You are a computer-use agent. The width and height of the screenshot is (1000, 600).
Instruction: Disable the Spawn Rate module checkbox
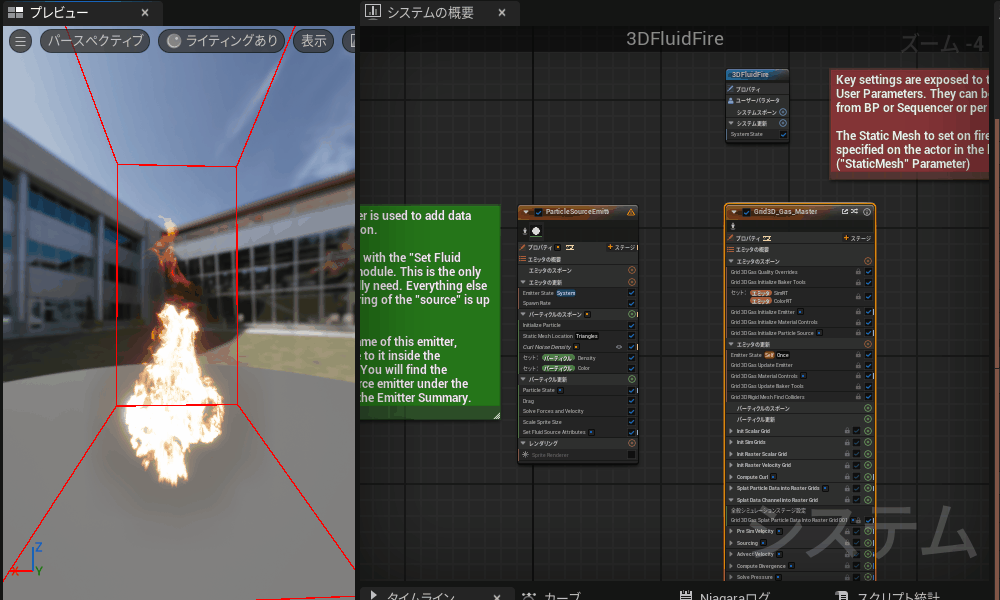[x=632, y=303]
